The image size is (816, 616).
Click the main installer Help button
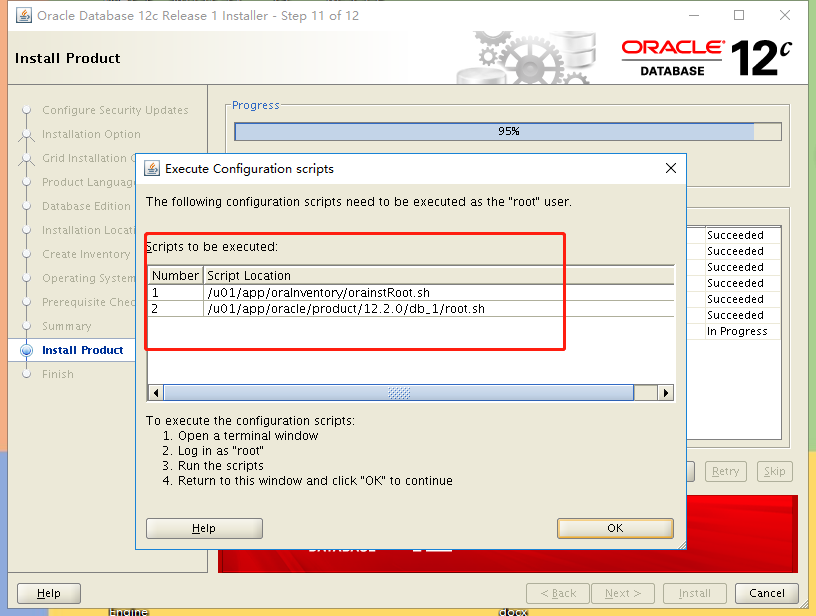coord(49,593)
